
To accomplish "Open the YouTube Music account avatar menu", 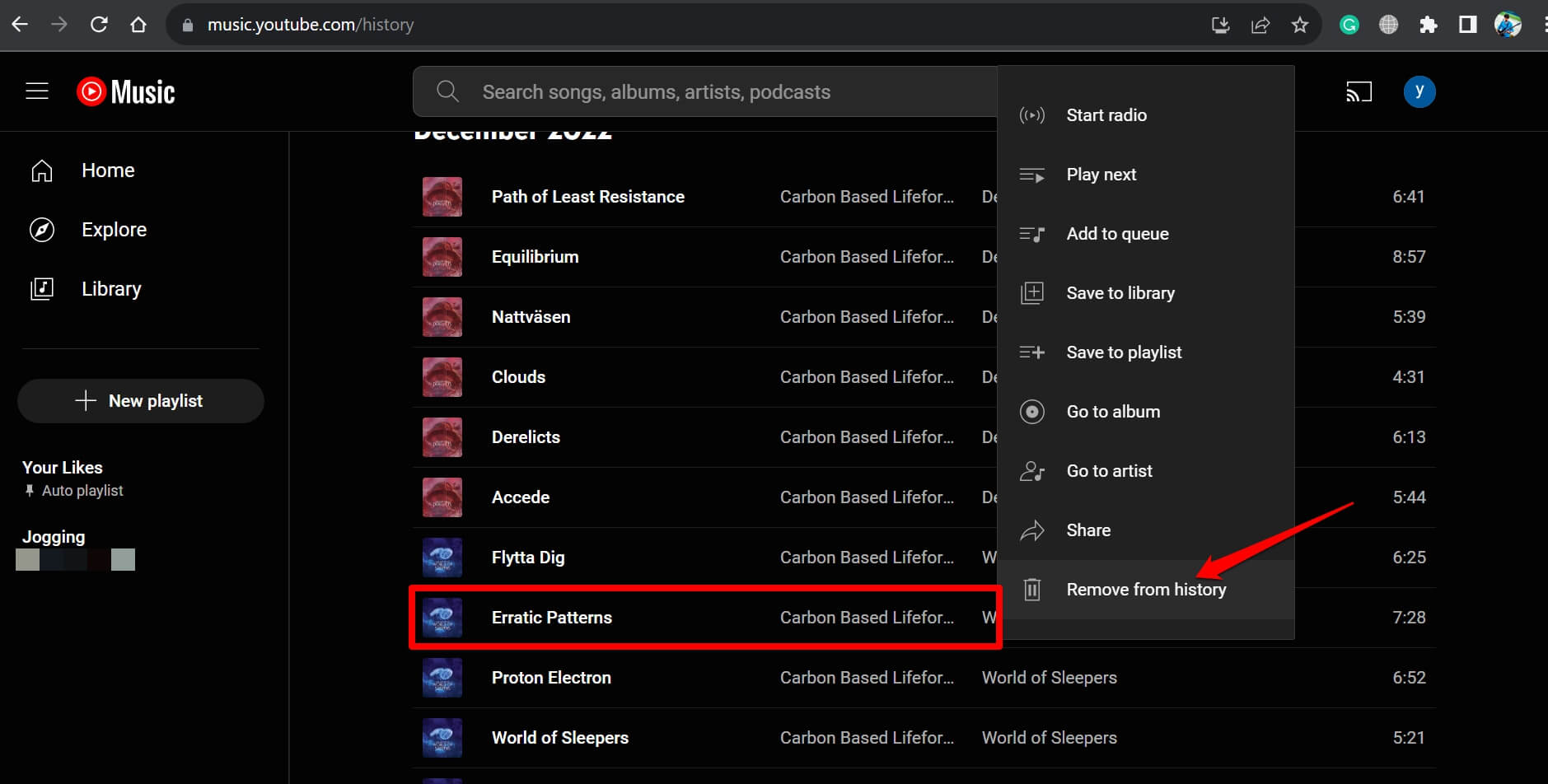I will [1419, 91].
